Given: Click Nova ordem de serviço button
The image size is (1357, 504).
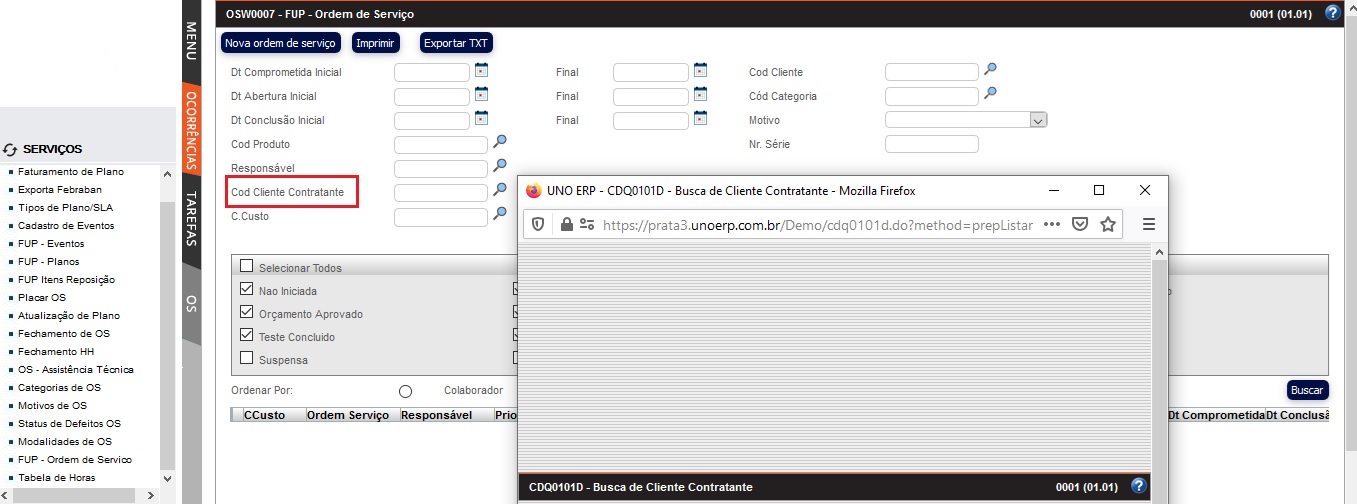Looking at the screenshot, I should click(280, 43).
